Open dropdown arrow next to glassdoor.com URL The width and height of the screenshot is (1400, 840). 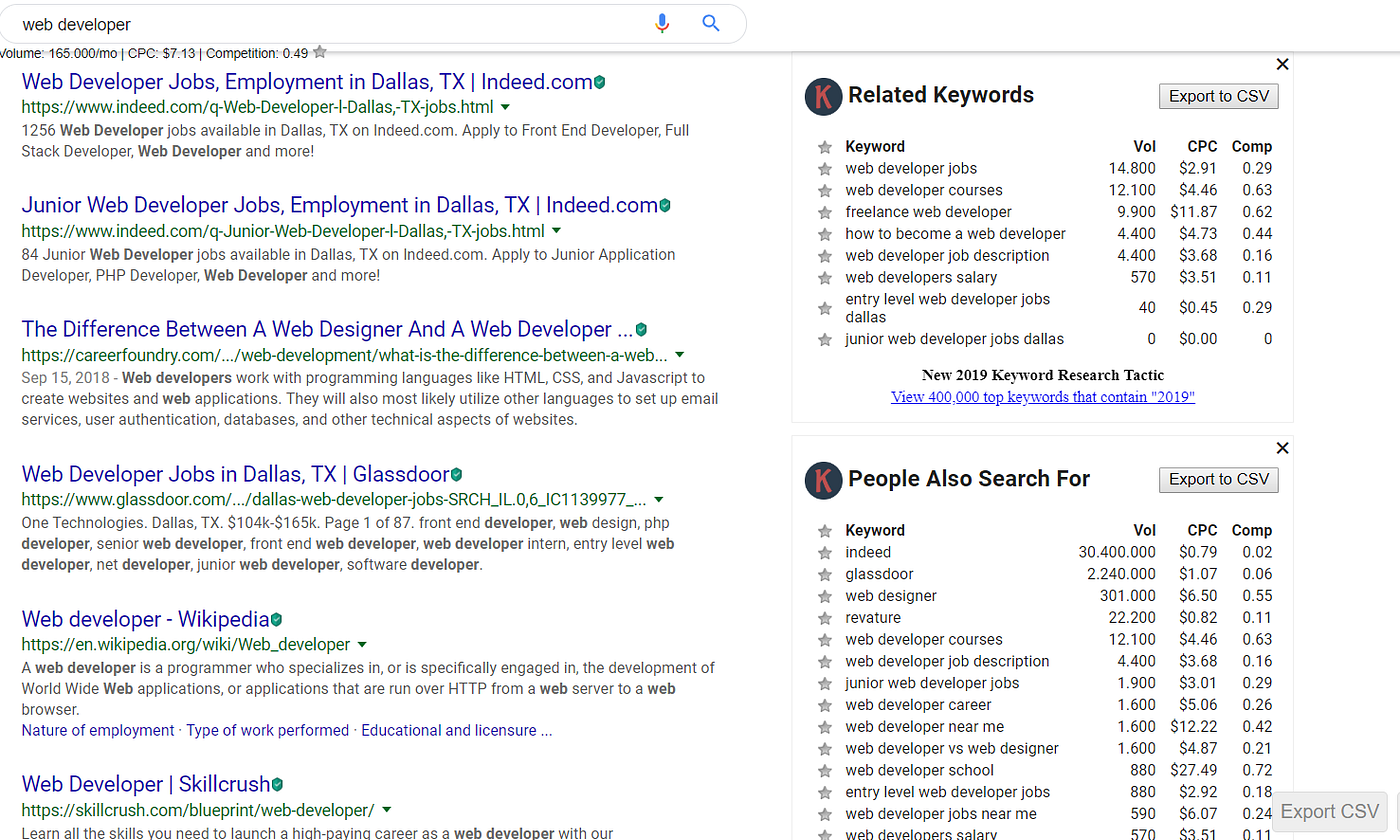659,499
